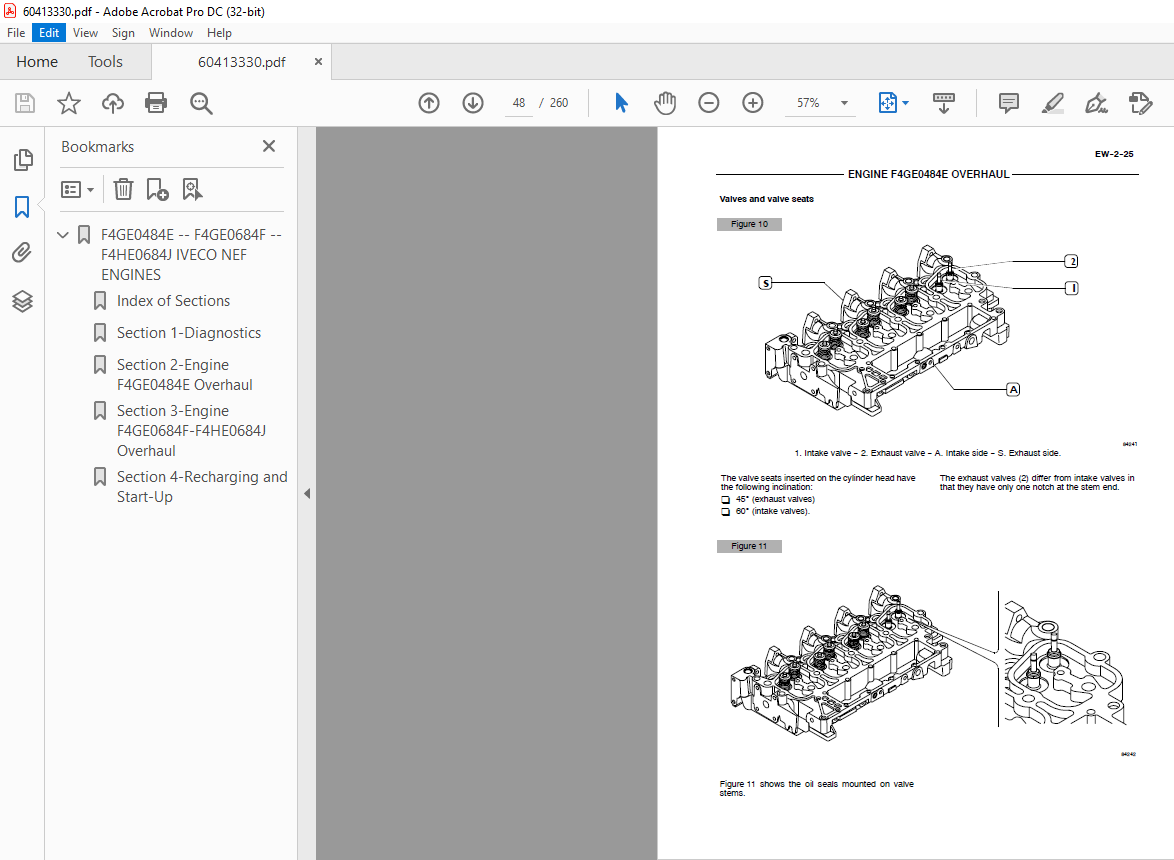Collapse the IVECO NEF ENGINES bookmark tree
Viewport: 1174px width, 860px height.
click(63, 235)
